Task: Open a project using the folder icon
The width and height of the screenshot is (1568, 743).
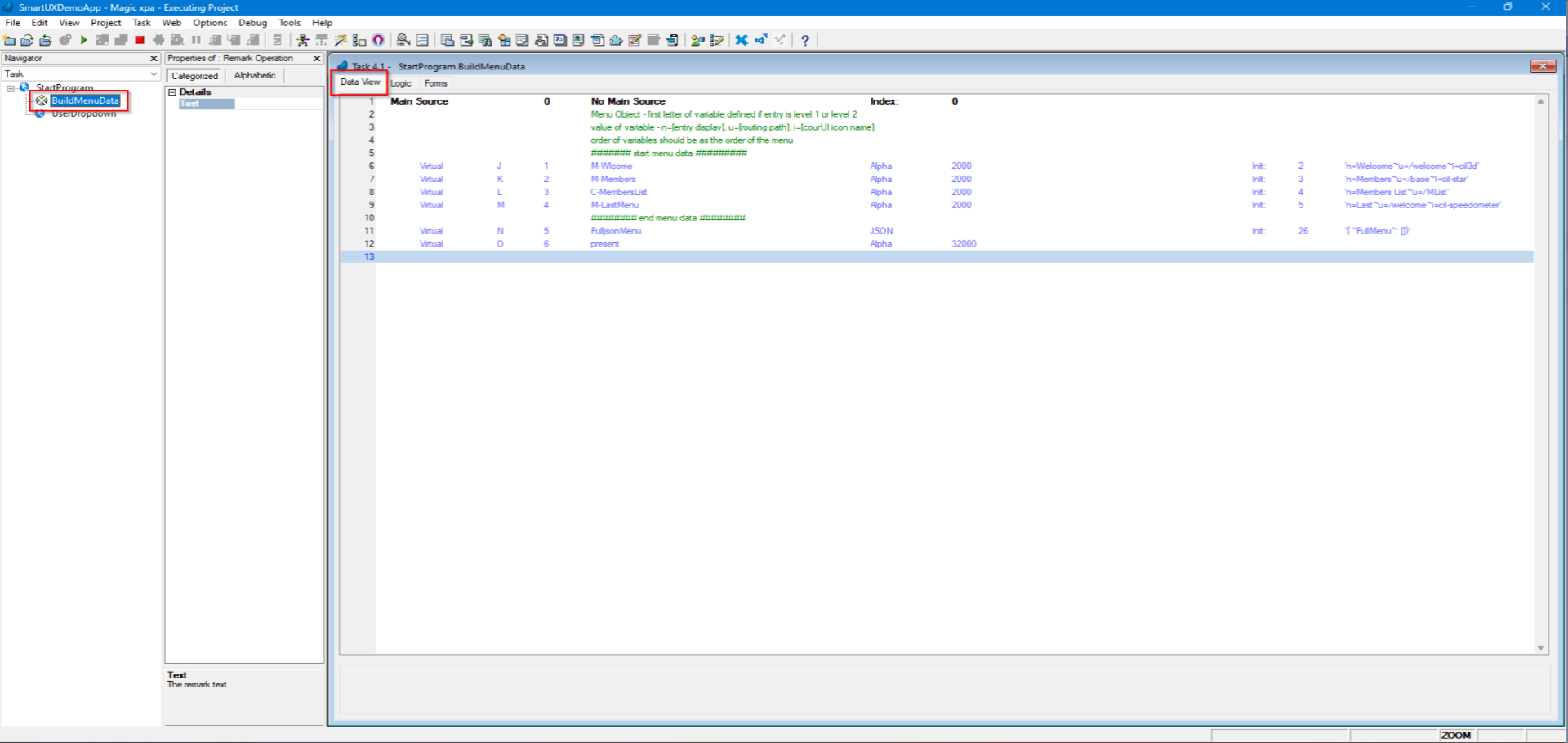Action: coord(27,39)
